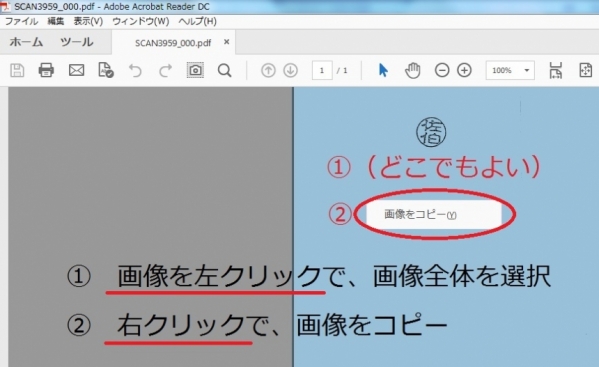Go to the previous page with the up arrow
Image resolution: width=599 pixels, height=367 pixels.
click(x=268, y=70)
